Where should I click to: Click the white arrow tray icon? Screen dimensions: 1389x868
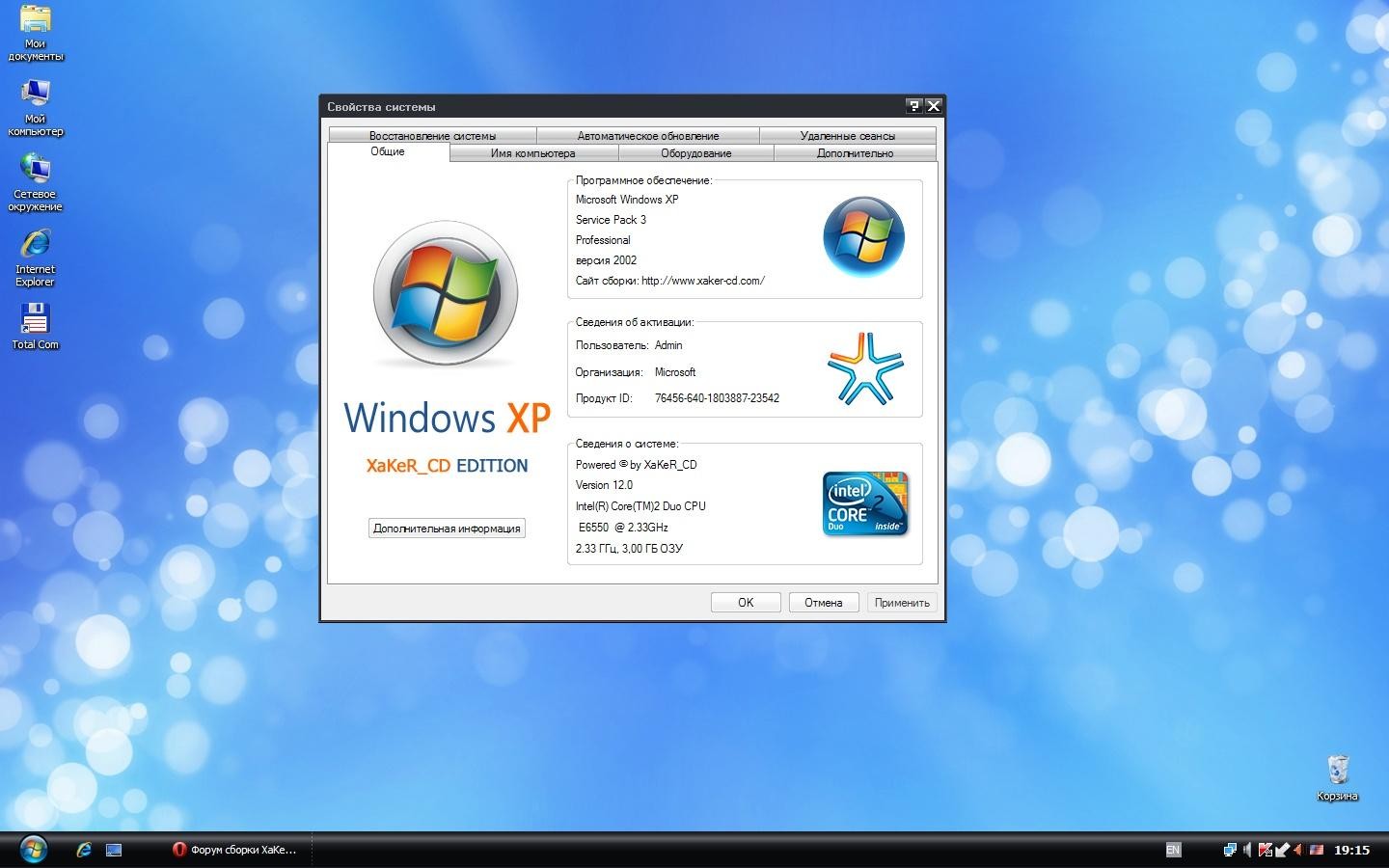point(1282,850)
